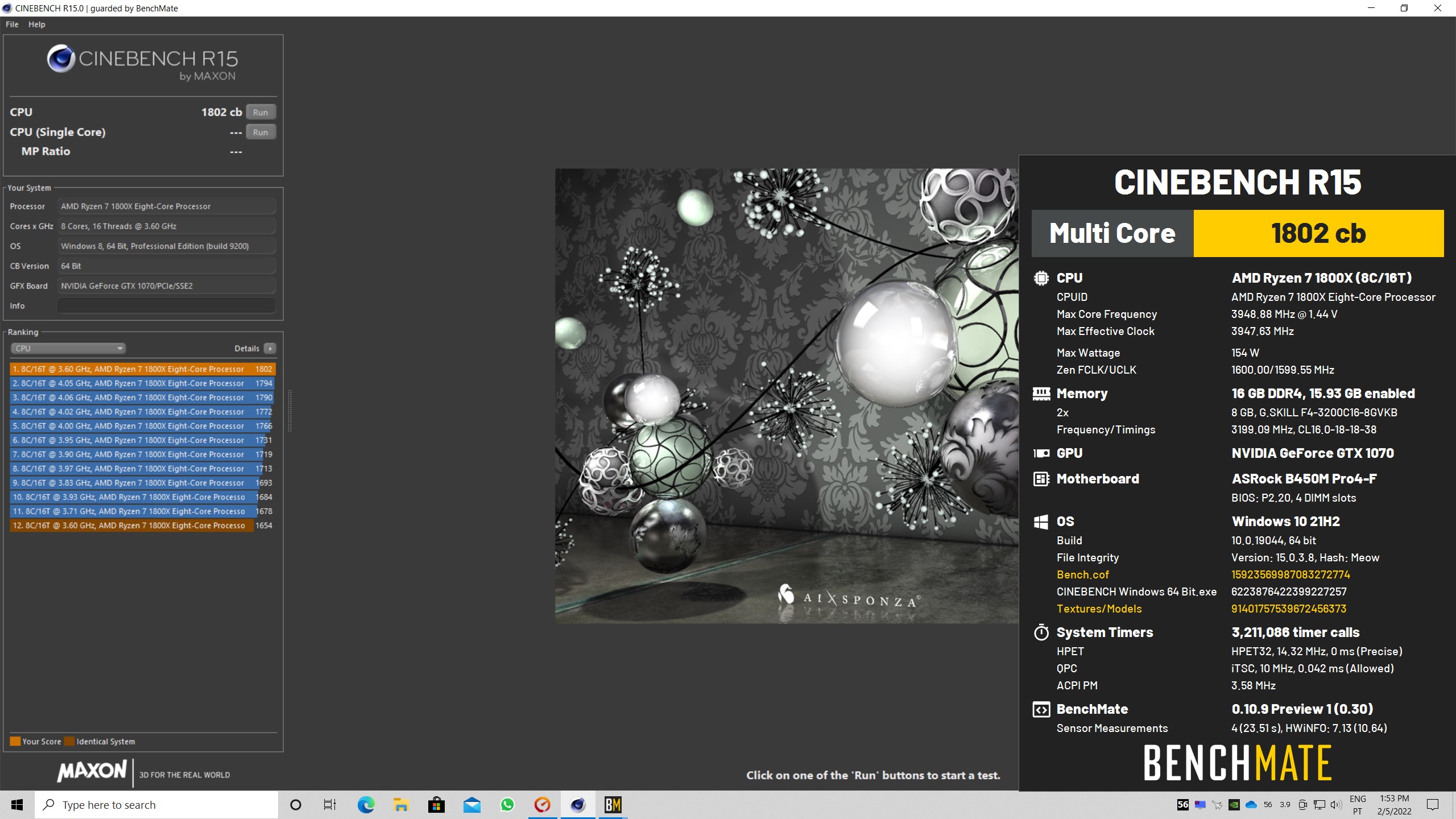Click the black 56 temperature tray icon
This screenshot has width=1456, height=819.
[1183, 805]
